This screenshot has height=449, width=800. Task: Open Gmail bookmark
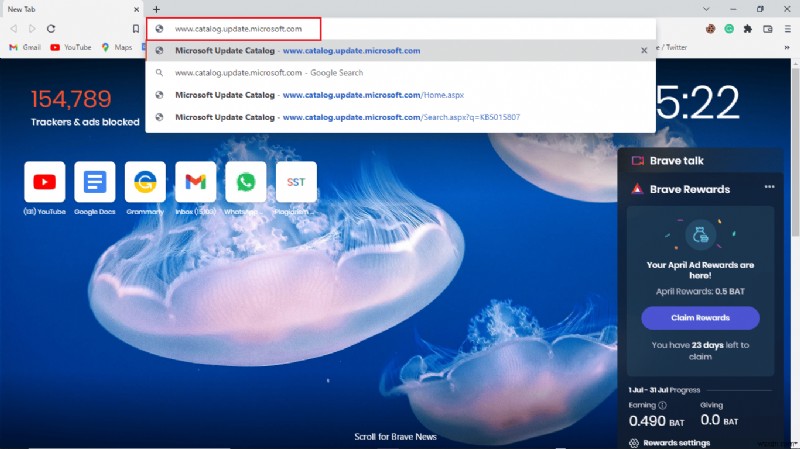[x=25, y=47]
